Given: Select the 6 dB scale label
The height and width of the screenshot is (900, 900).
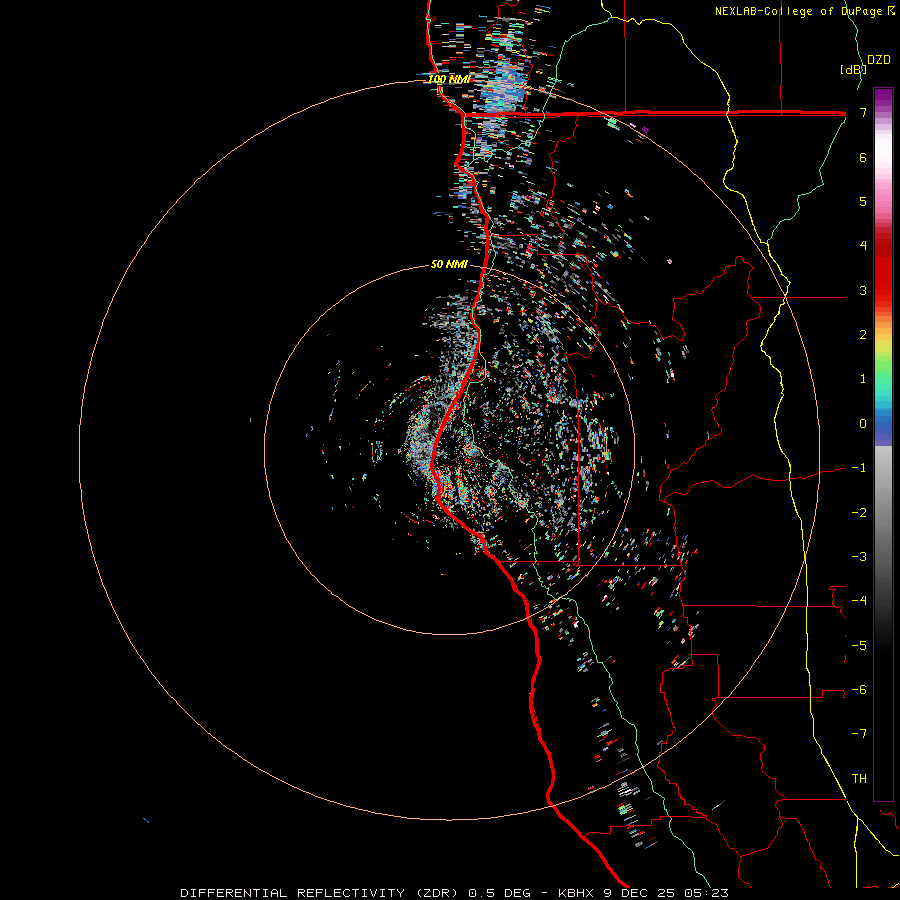Looking at the screenshot, I should tap(863, 157).
